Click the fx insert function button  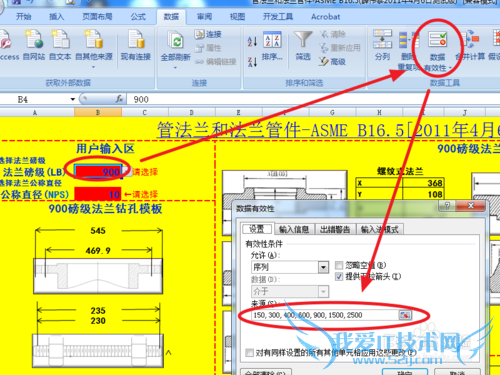(x=119, y=99)
